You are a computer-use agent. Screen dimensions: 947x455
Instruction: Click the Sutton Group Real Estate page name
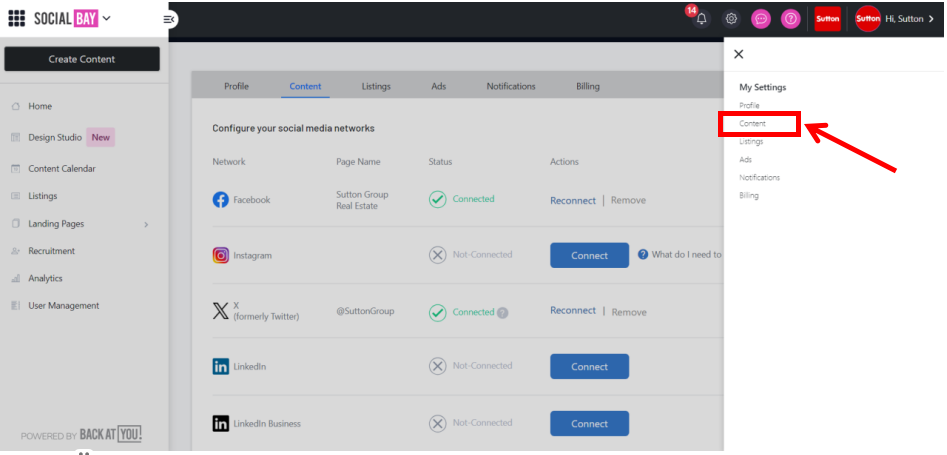click(x=362, y=201)
